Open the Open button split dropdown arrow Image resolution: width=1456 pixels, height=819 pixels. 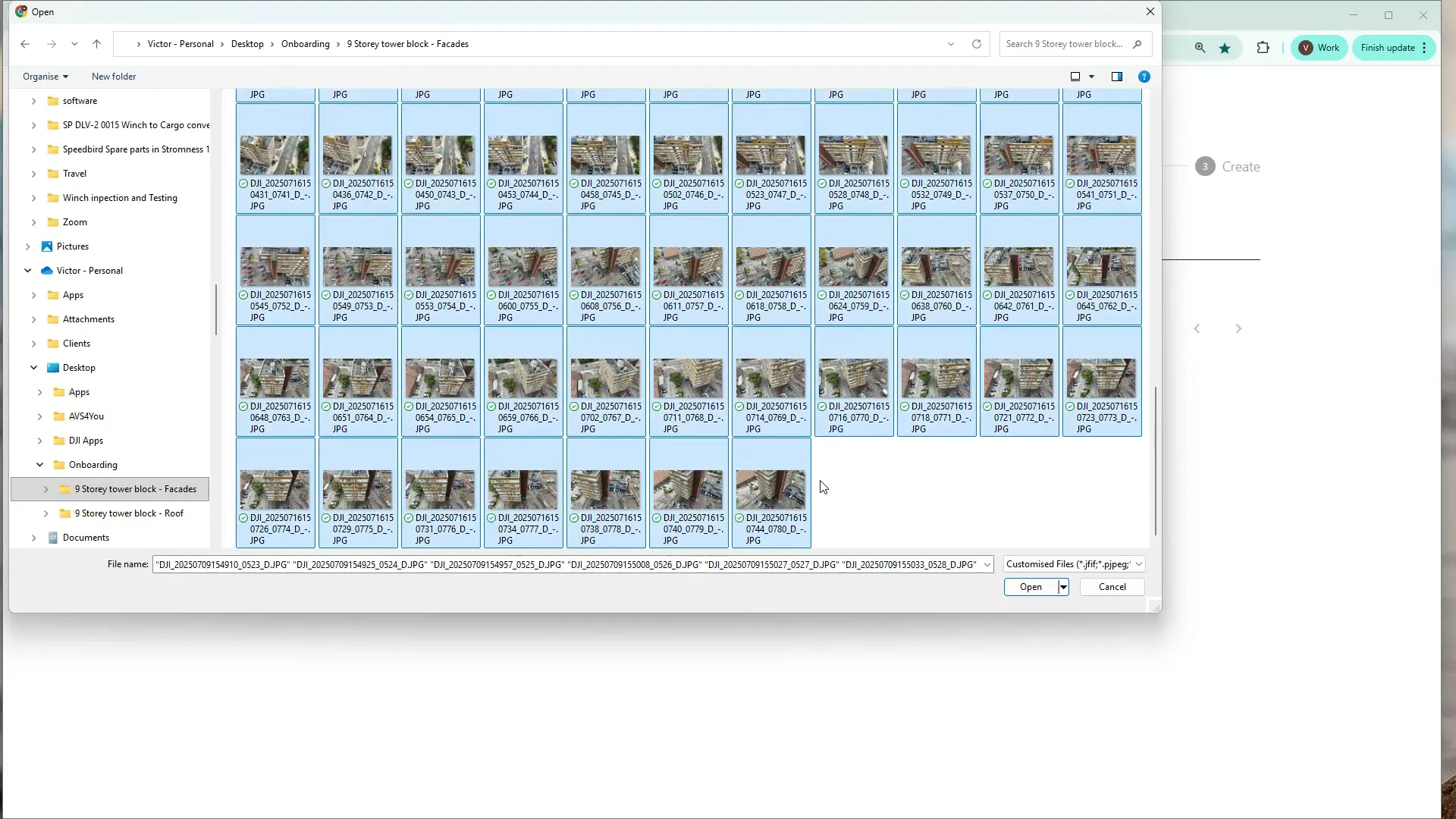click(x=1063, y=587)
